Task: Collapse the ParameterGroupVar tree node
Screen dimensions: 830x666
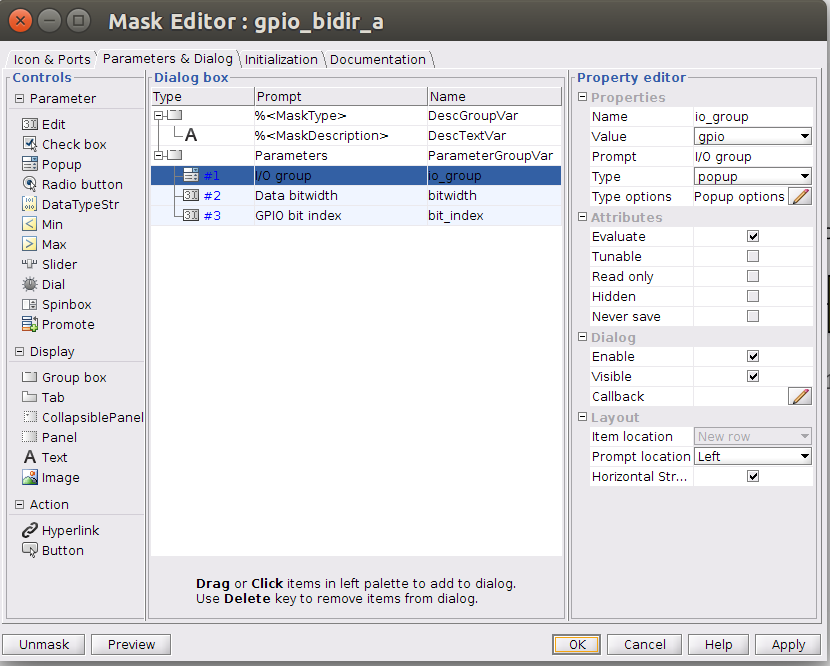Action: click(158, 156)
